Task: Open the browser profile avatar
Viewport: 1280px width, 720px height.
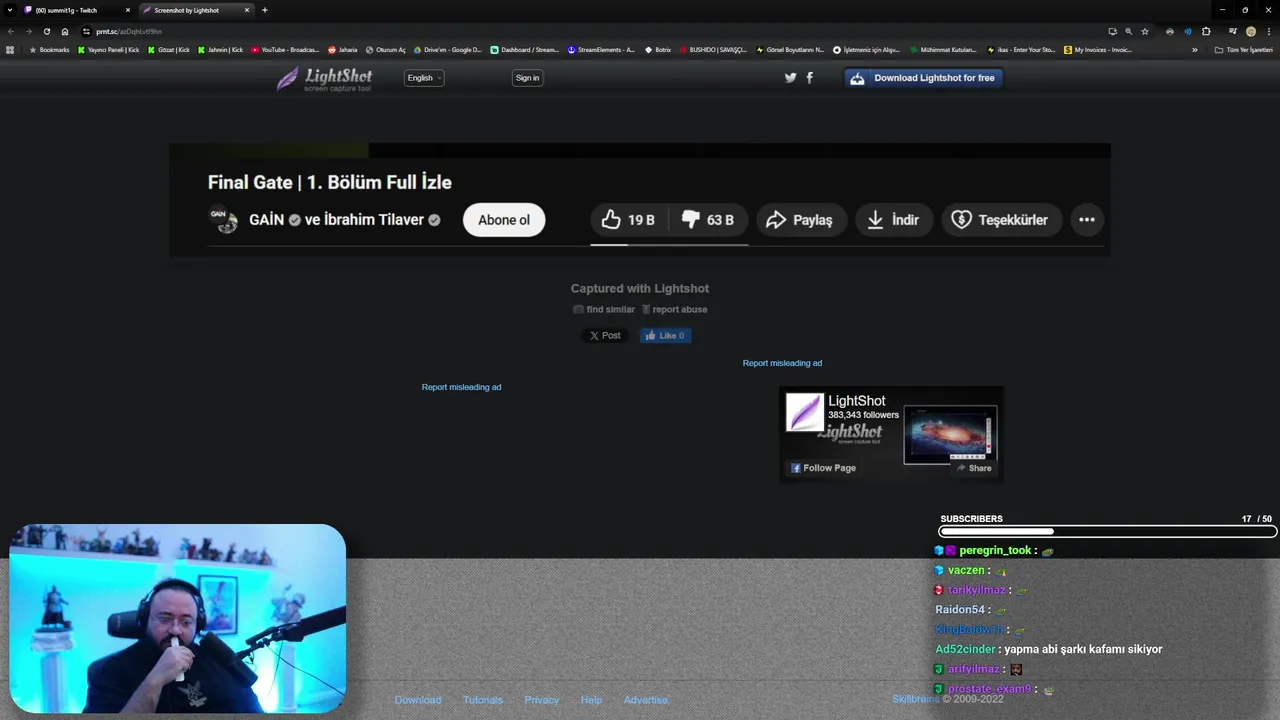Action: (x=1251, y=31)
